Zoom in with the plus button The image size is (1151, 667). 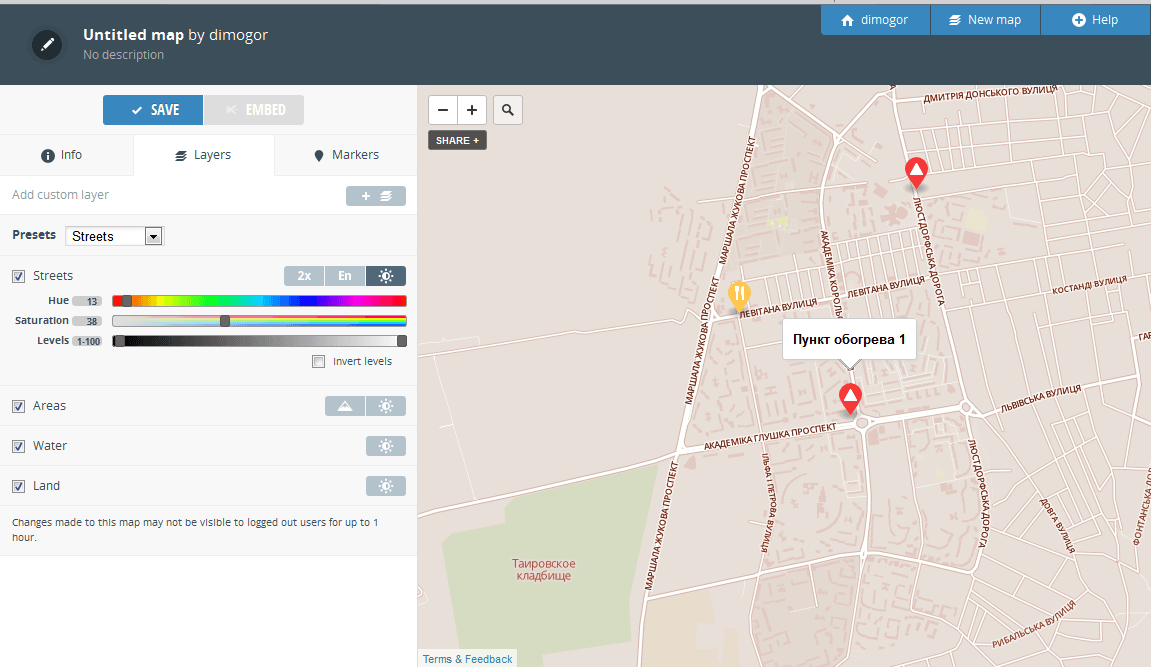472,110
